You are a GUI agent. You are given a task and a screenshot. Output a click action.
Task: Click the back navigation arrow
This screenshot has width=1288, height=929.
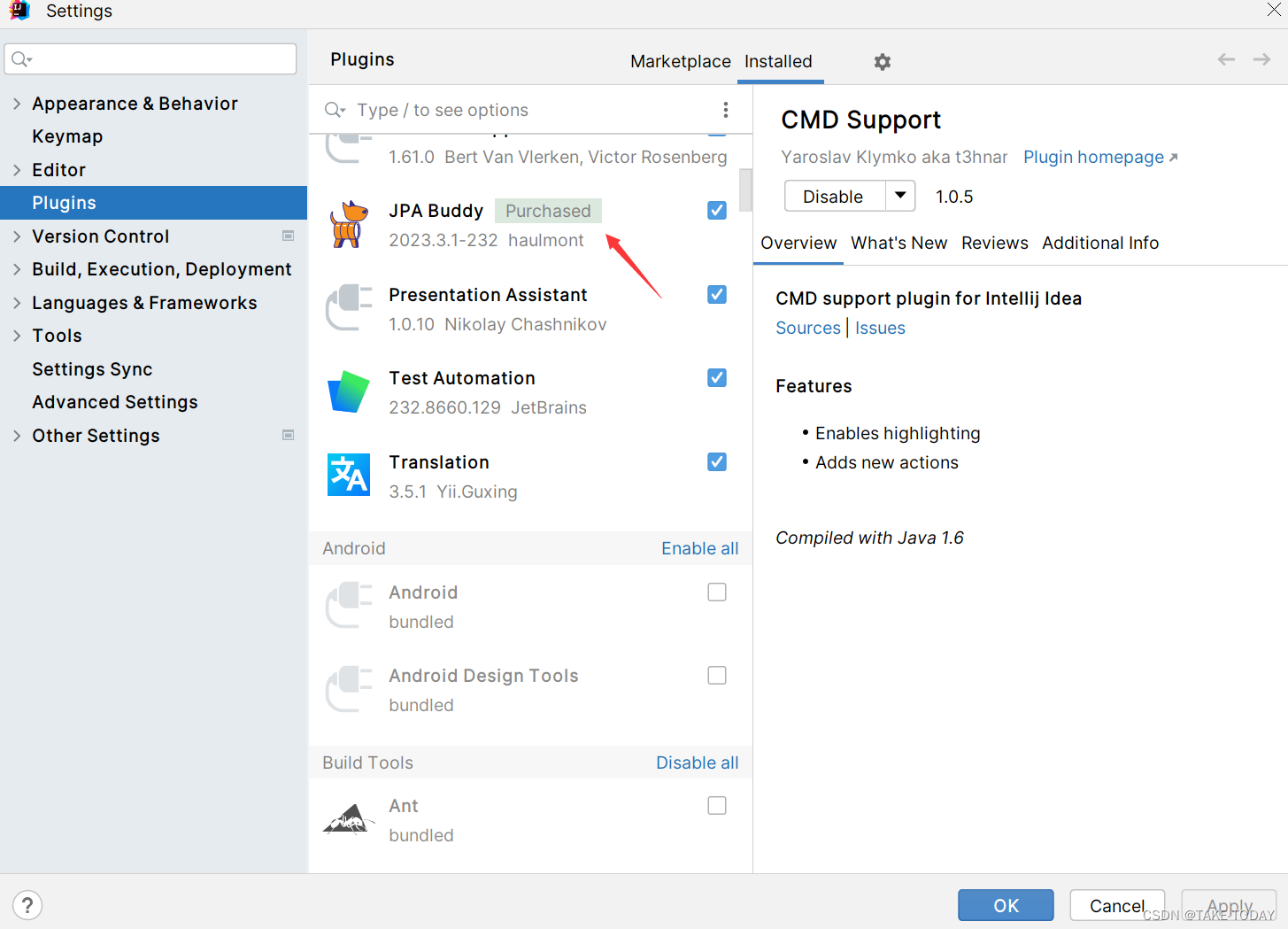tap(1226, 59)
